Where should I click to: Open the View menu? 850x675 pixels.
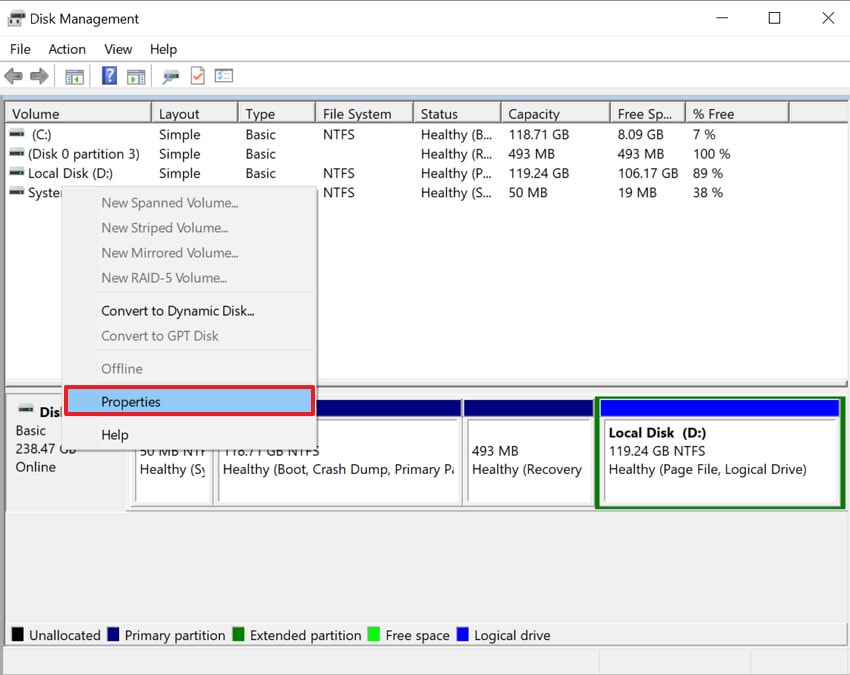(117, 49)
